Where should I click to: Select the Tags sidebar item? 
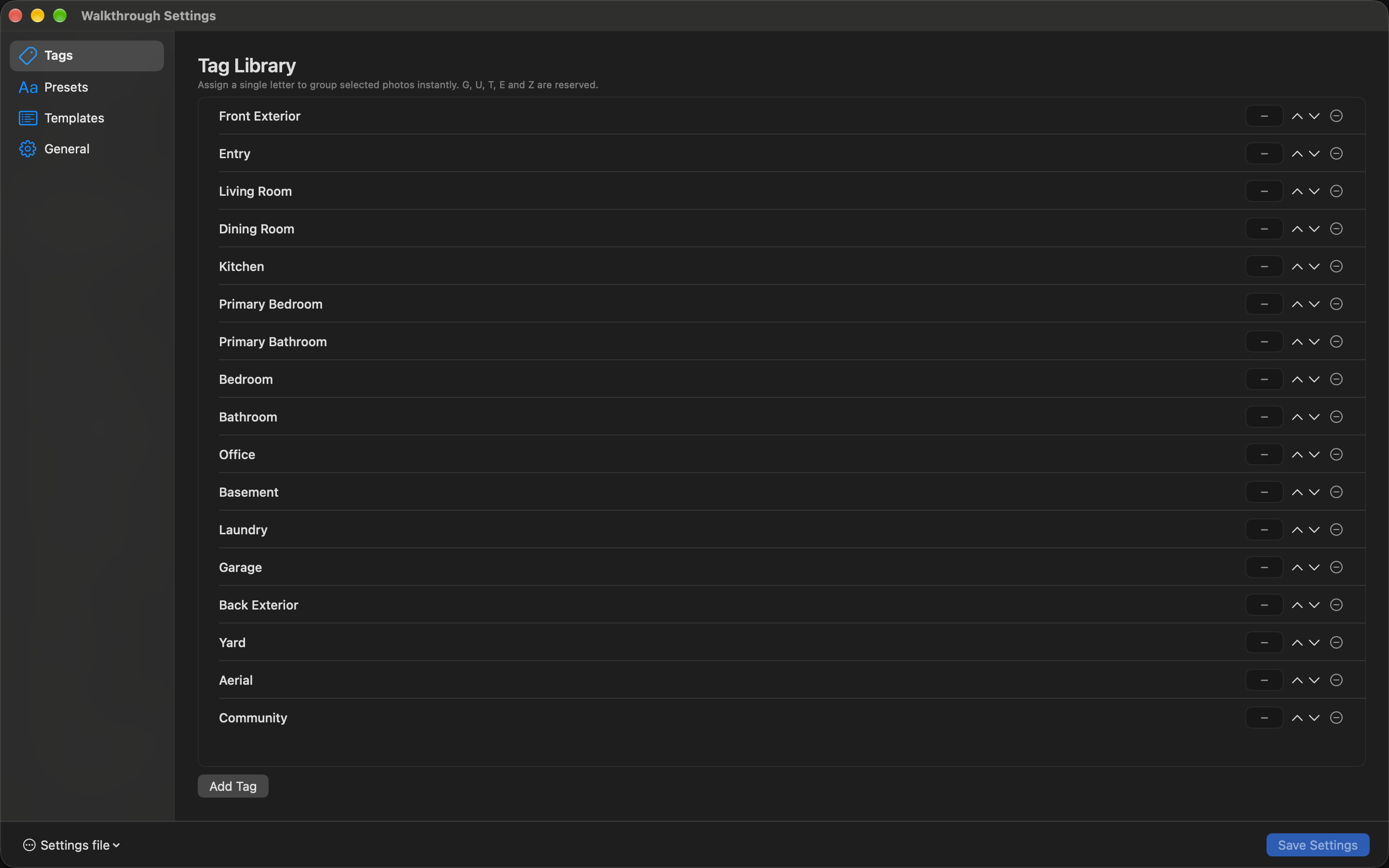tap(87, 55)
